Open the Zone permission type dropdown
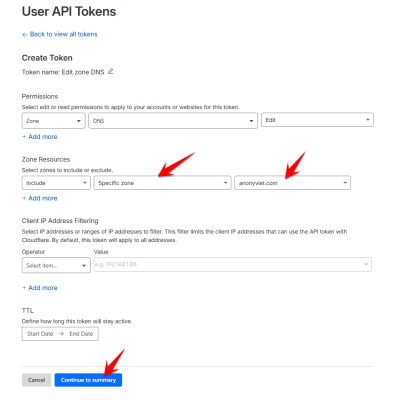412x400 pixels. tap(53, 121)
